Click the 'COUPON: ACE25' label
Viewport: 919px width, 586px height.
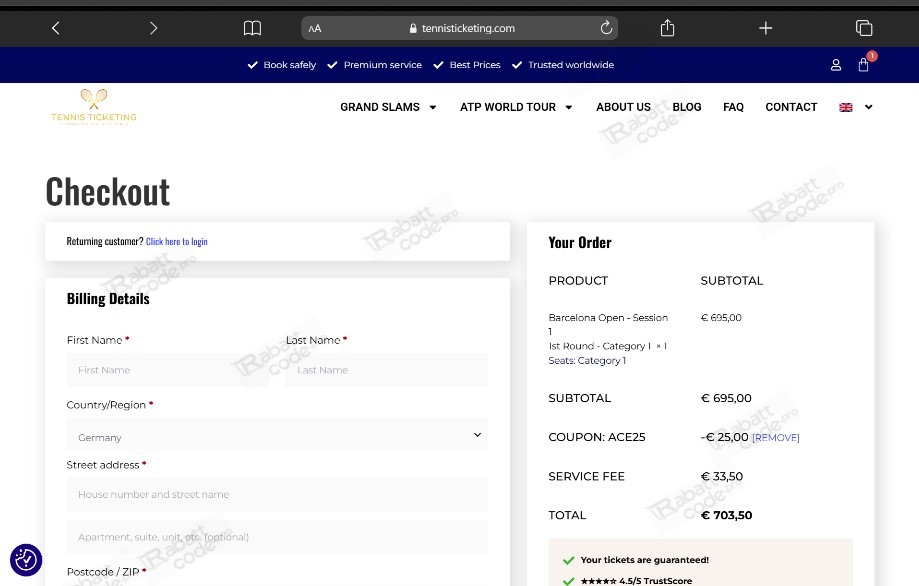pos(597,437)
